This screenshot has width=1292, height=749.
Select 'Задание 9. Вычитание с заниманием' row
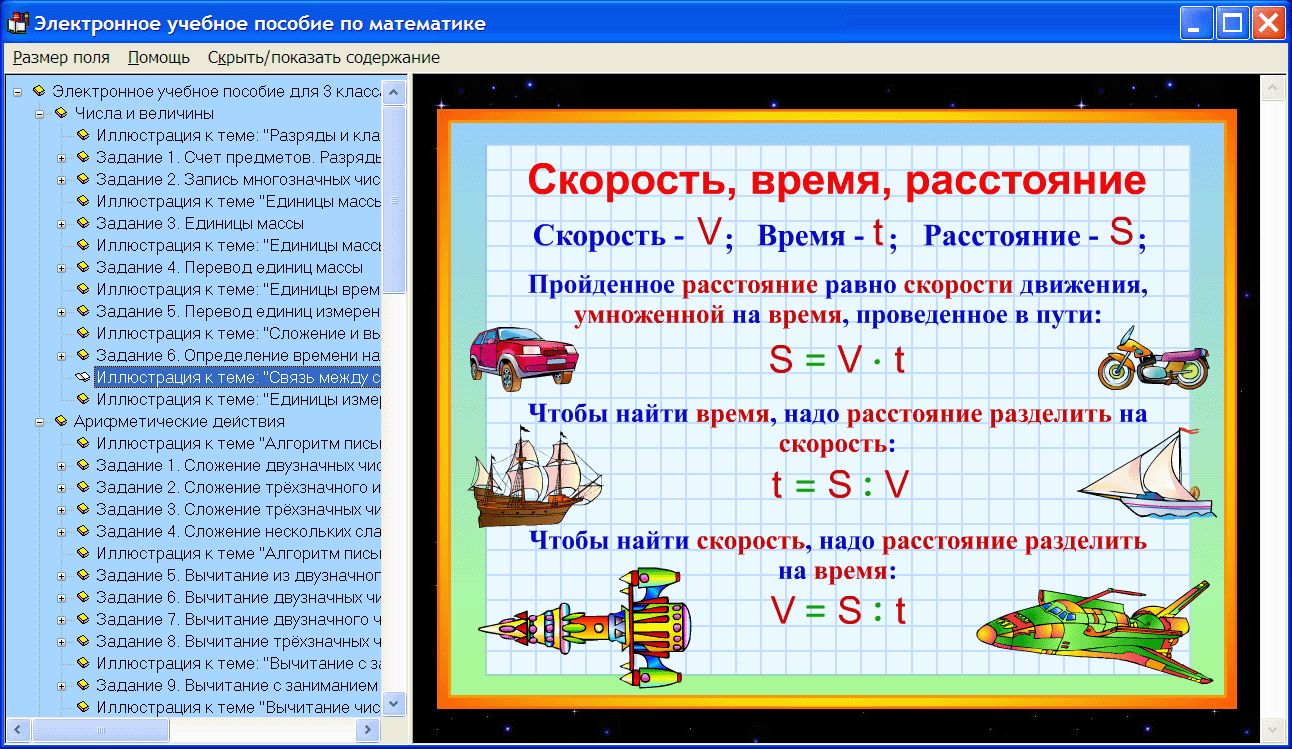coord(238,686)
